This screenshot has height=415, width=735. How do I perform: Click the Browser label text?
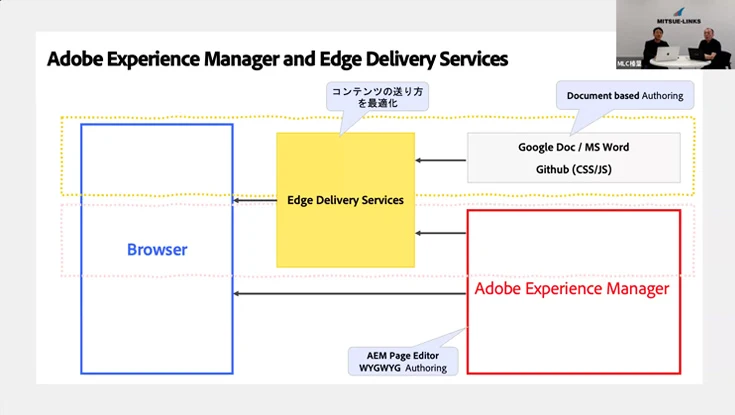pyautogui.click(x=157, y=249)
